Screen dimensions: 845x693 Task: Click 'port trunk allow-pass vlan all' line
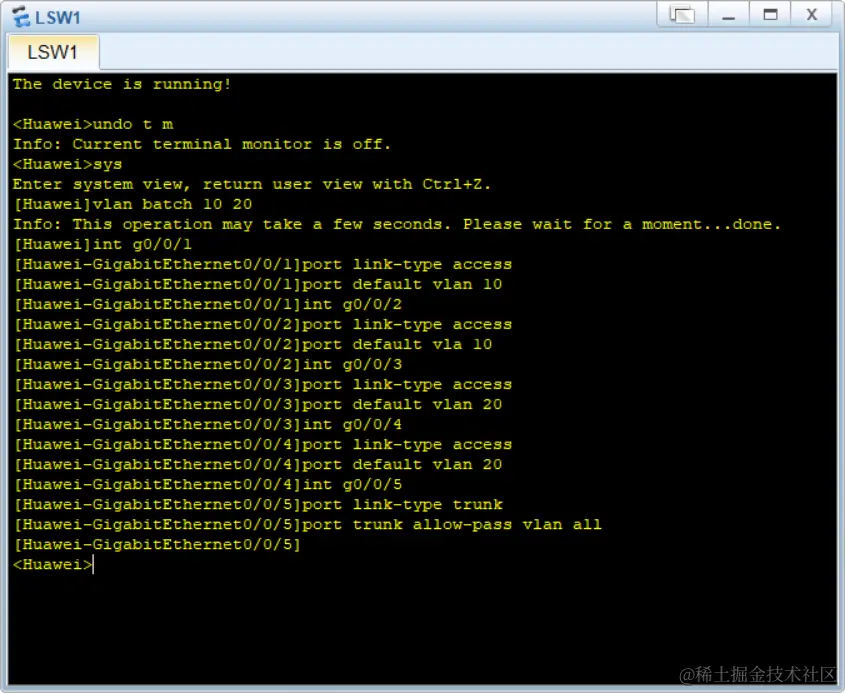point(307,524)
